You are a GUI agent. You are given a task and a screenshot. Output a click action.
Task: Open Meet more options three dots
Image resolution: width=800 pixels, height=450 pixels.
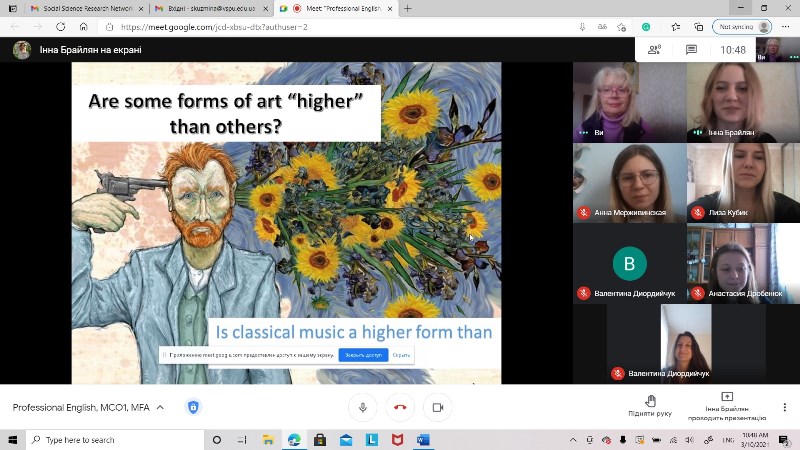785,407
